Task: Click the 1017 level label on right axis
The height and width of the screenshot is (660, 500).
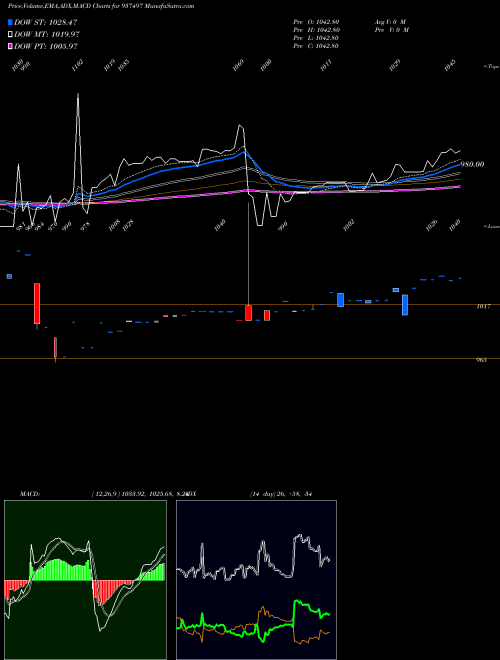Action: coord(482,306)
